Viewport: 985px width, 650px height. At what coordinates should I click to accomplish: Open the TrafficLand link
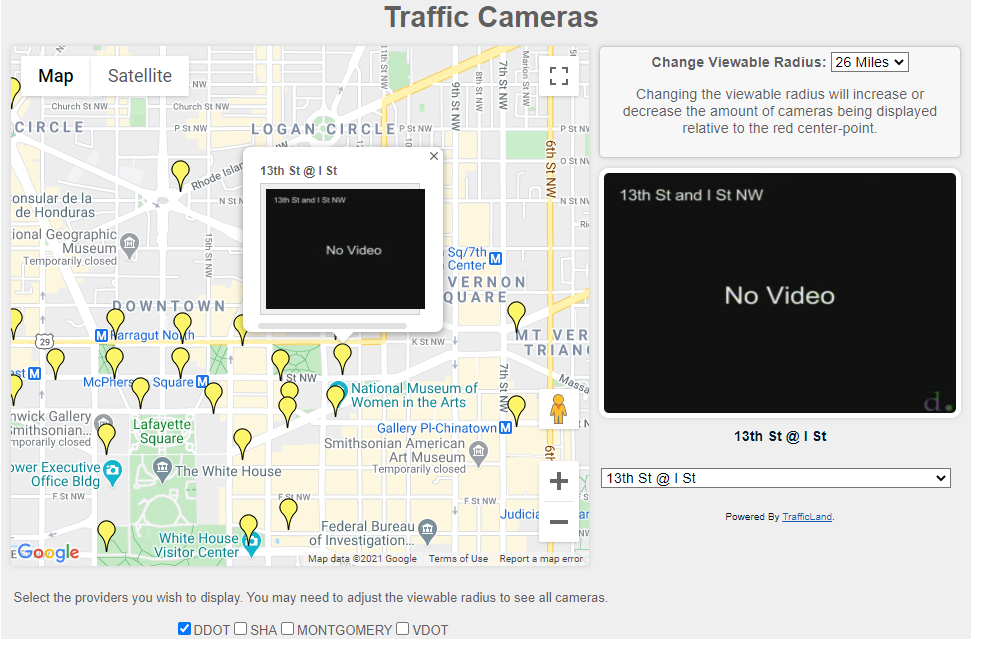point(807,517)
